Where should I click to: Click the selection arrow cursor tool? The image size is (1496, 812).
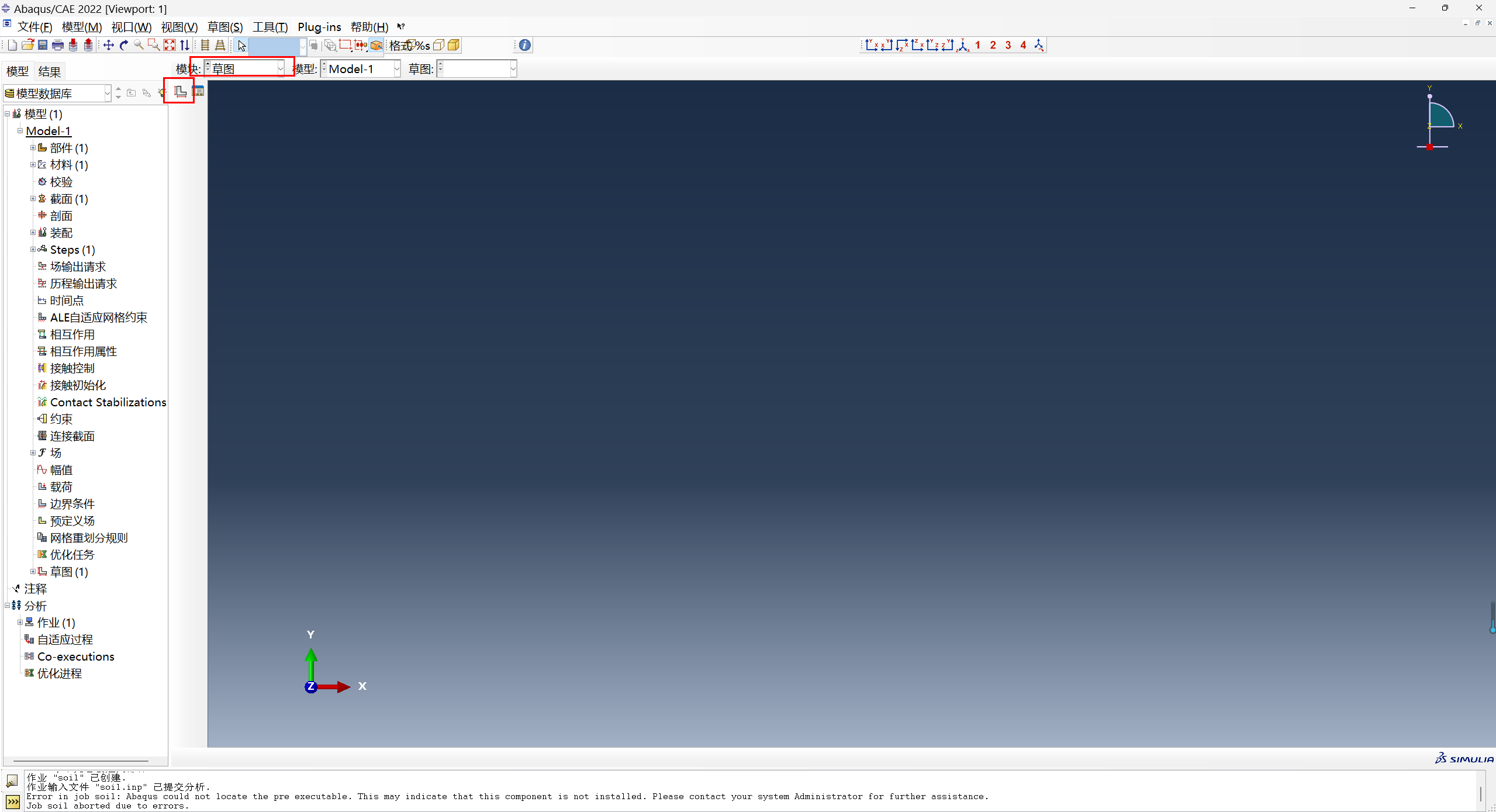point(241,46)
